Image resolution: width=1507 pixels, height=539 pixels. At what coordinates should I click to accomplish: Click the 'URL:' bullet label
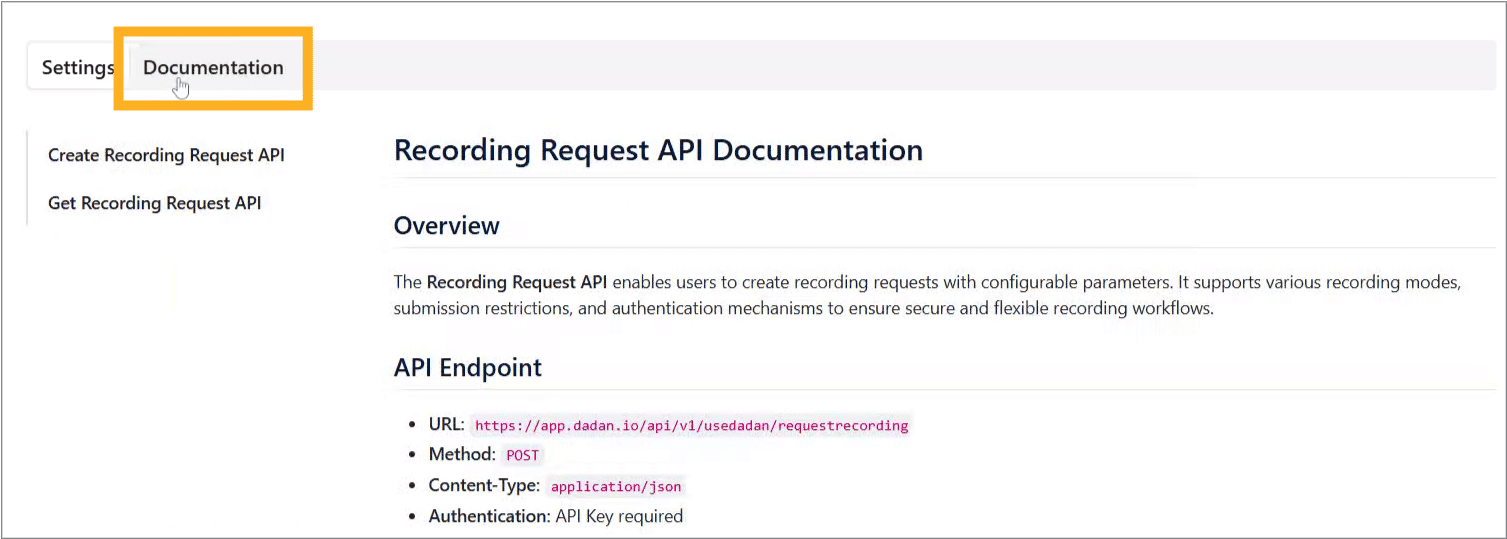(447, 424)
